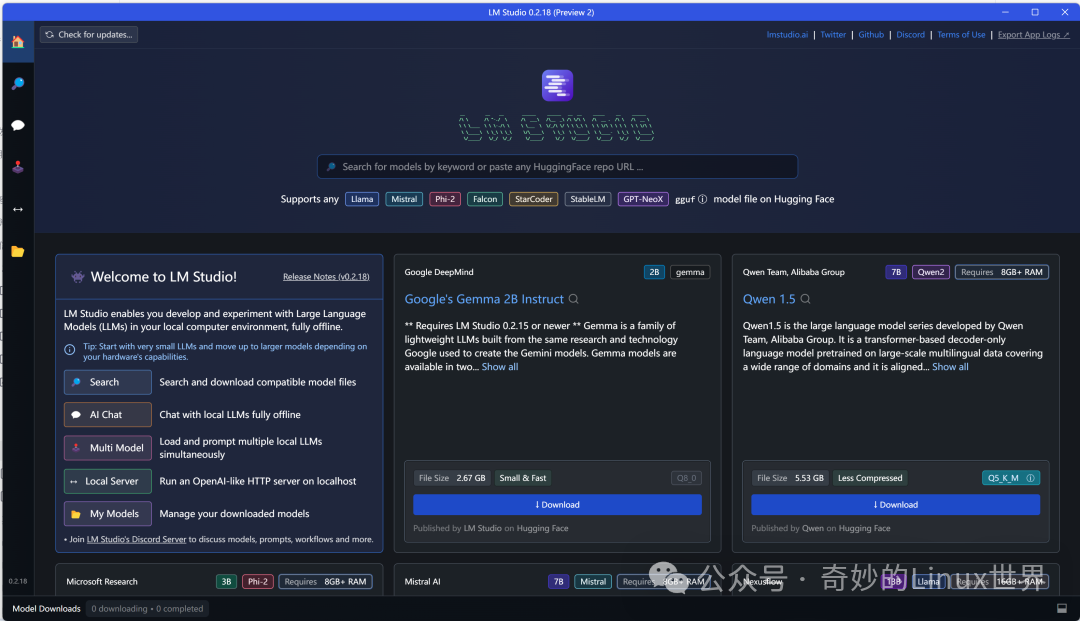This screenshot has height=621, width=1080.
Task: Select the Llama architecture tag
Action: coord(362,199)
